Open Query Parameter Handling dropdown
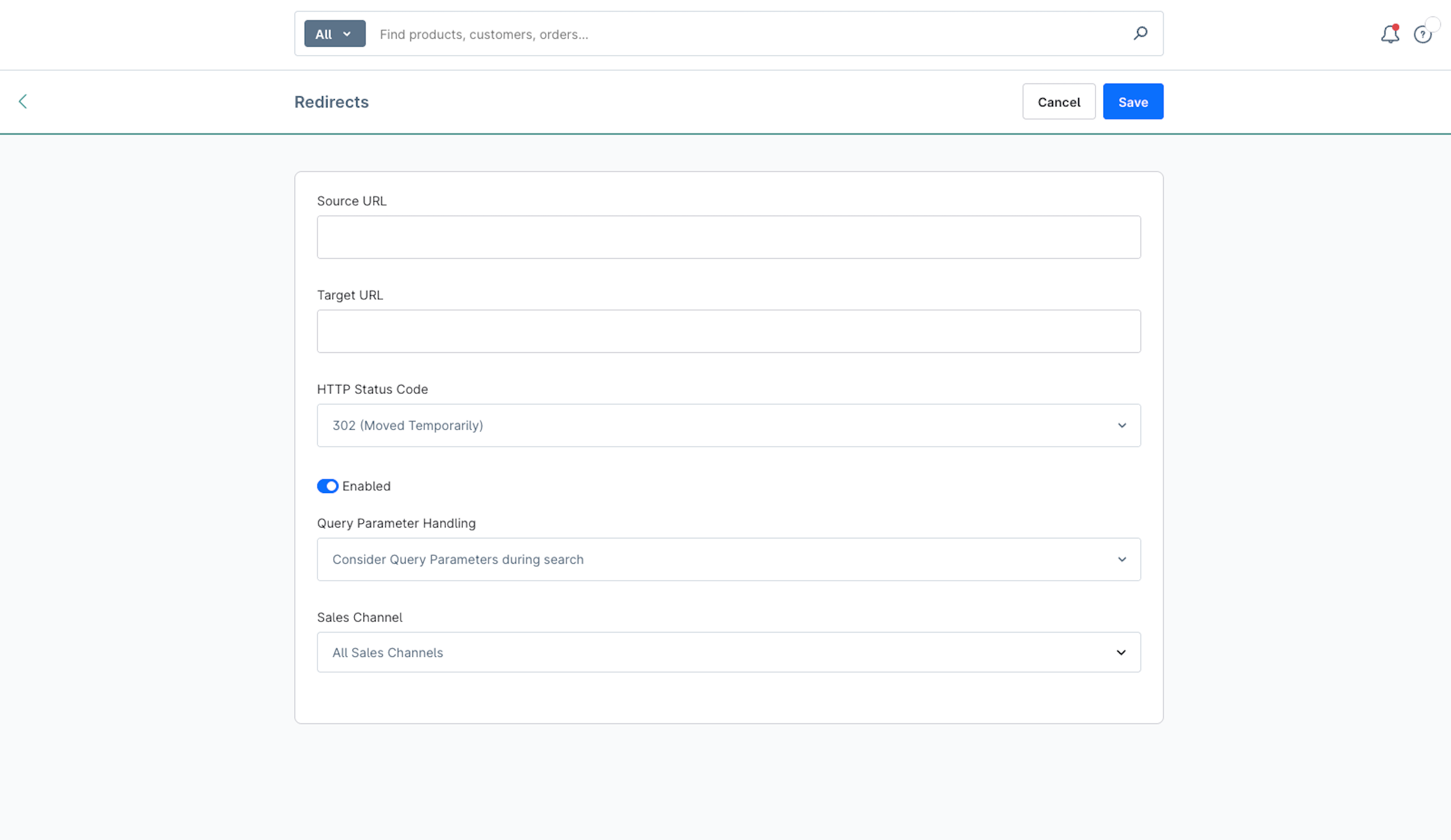The image size is (1451, 840). 729,560
